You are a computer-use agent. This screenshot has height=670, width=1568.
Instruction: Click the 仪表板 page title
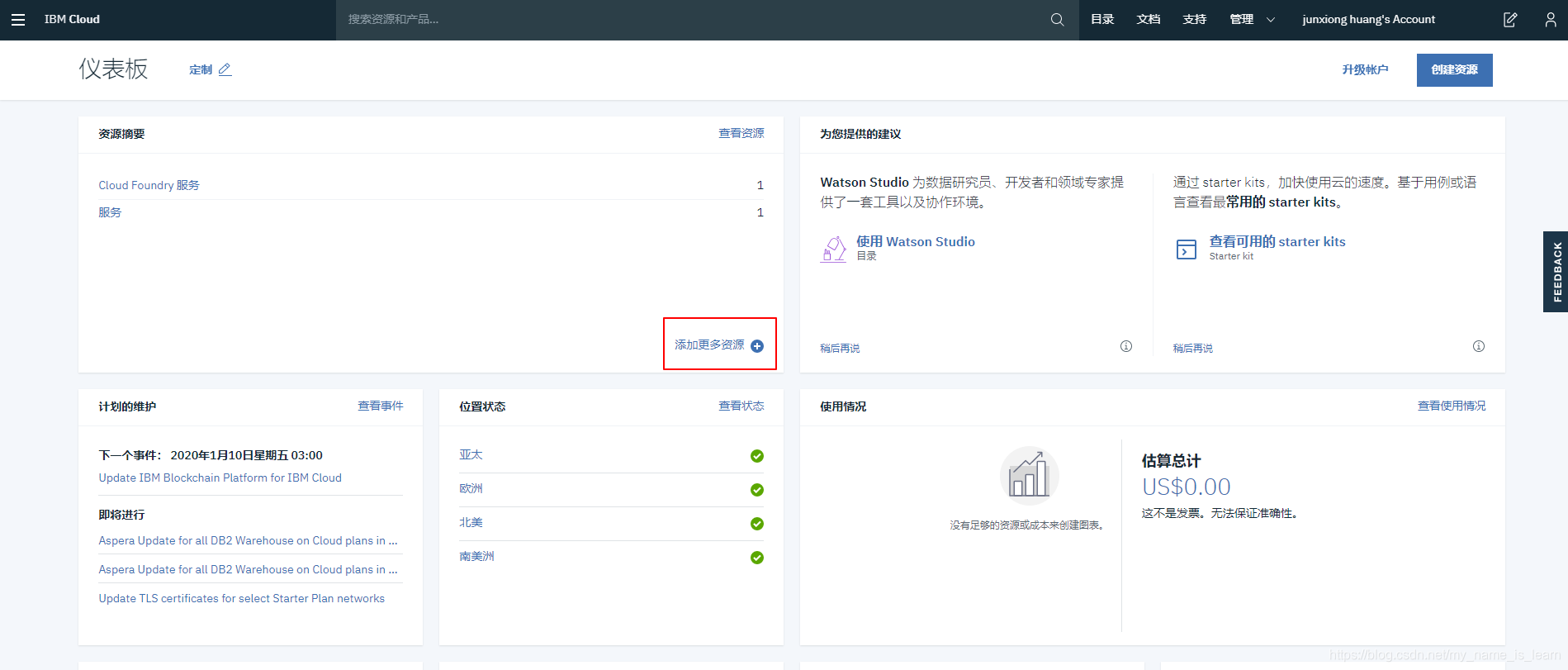click(113, 69)
